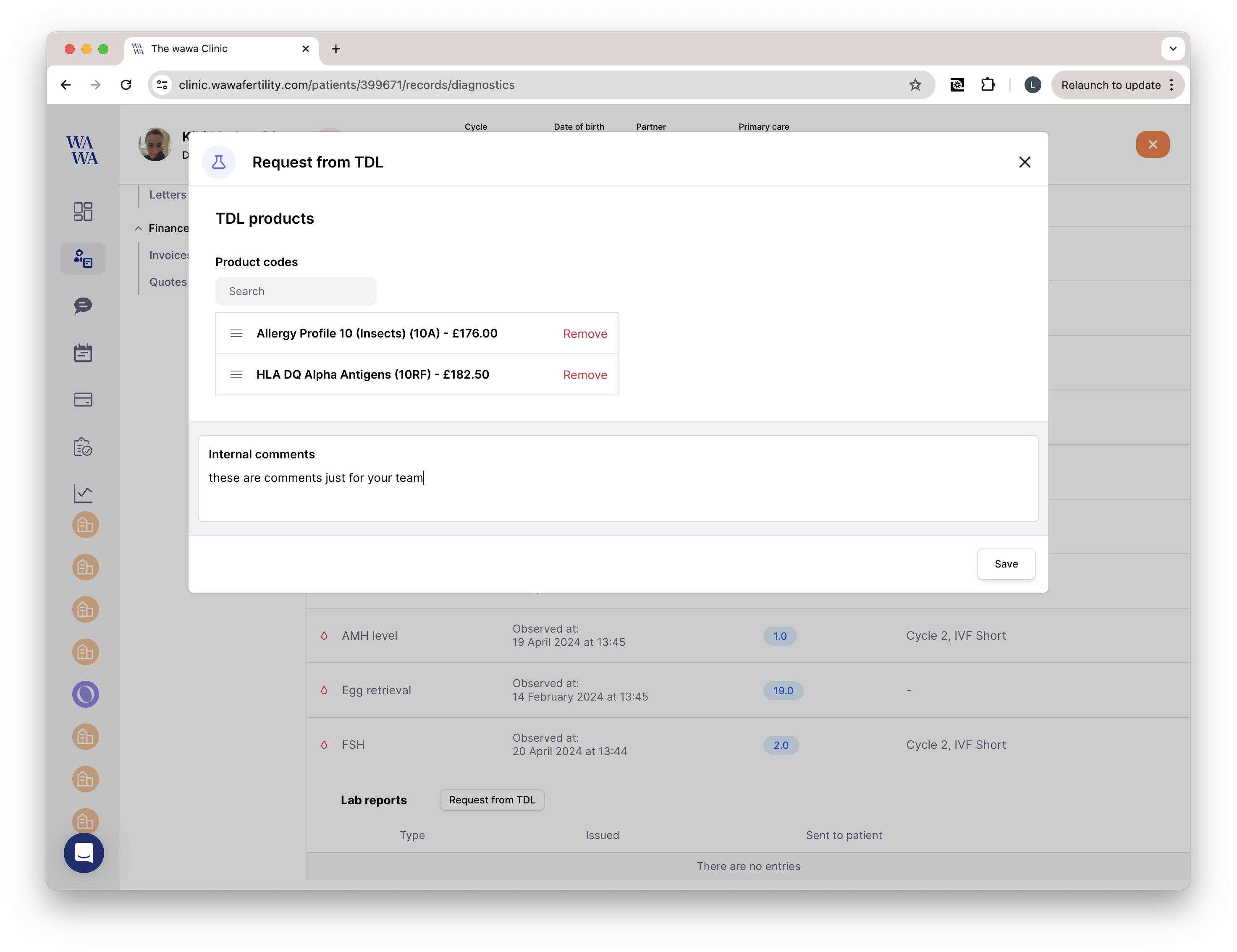Open the calendar icon in sidebar
Screen dimensions: 1237x952
tap(83, 353)
